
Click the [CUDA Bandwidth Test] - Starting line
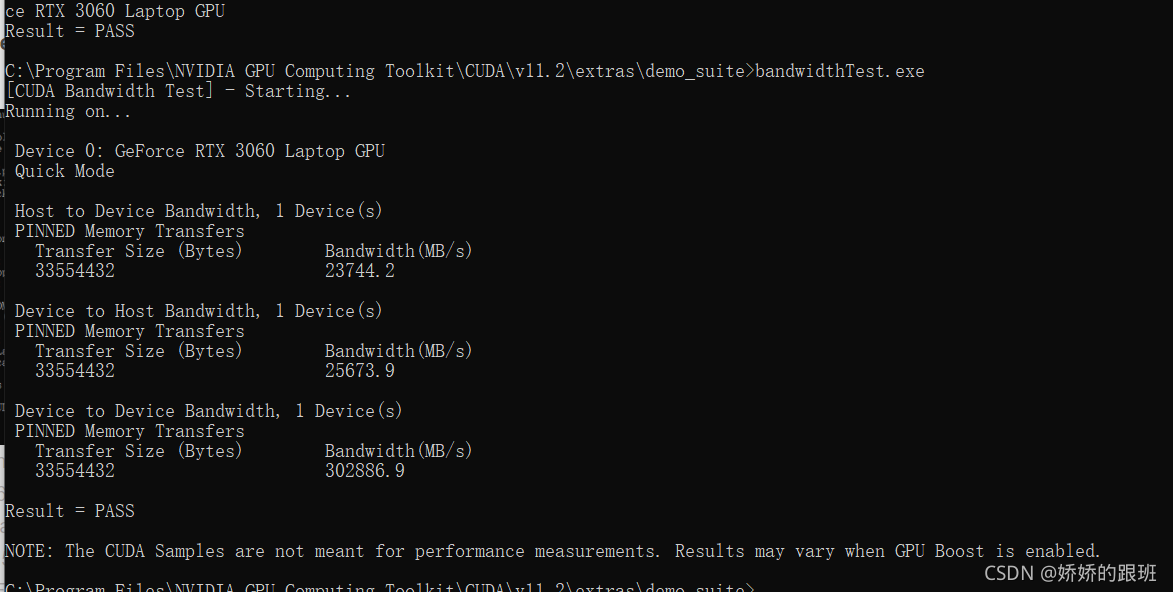[x=178, y=91]
